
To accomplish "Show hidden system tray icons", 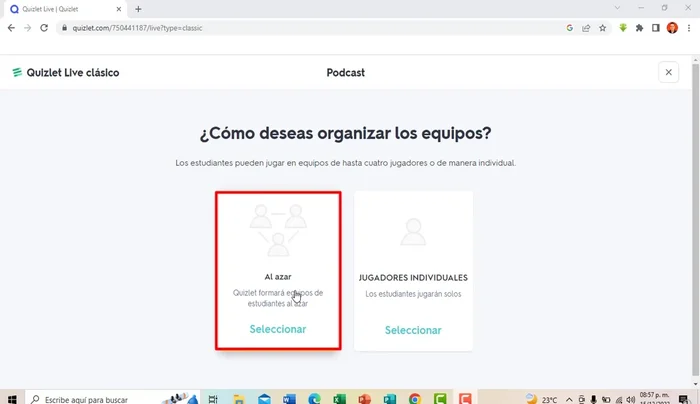I will click(x=569, y=400).
